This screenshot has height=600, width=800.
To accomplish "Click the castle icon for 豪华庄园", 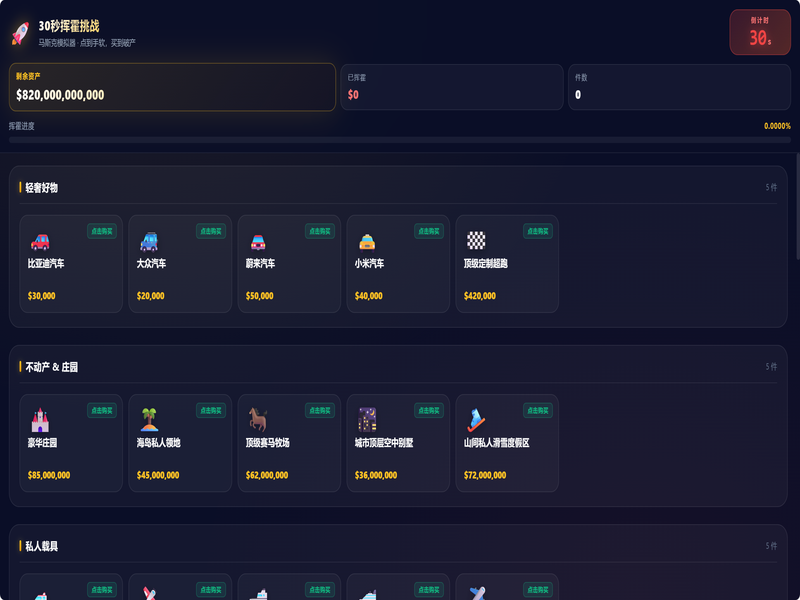I will pos(40,420).
